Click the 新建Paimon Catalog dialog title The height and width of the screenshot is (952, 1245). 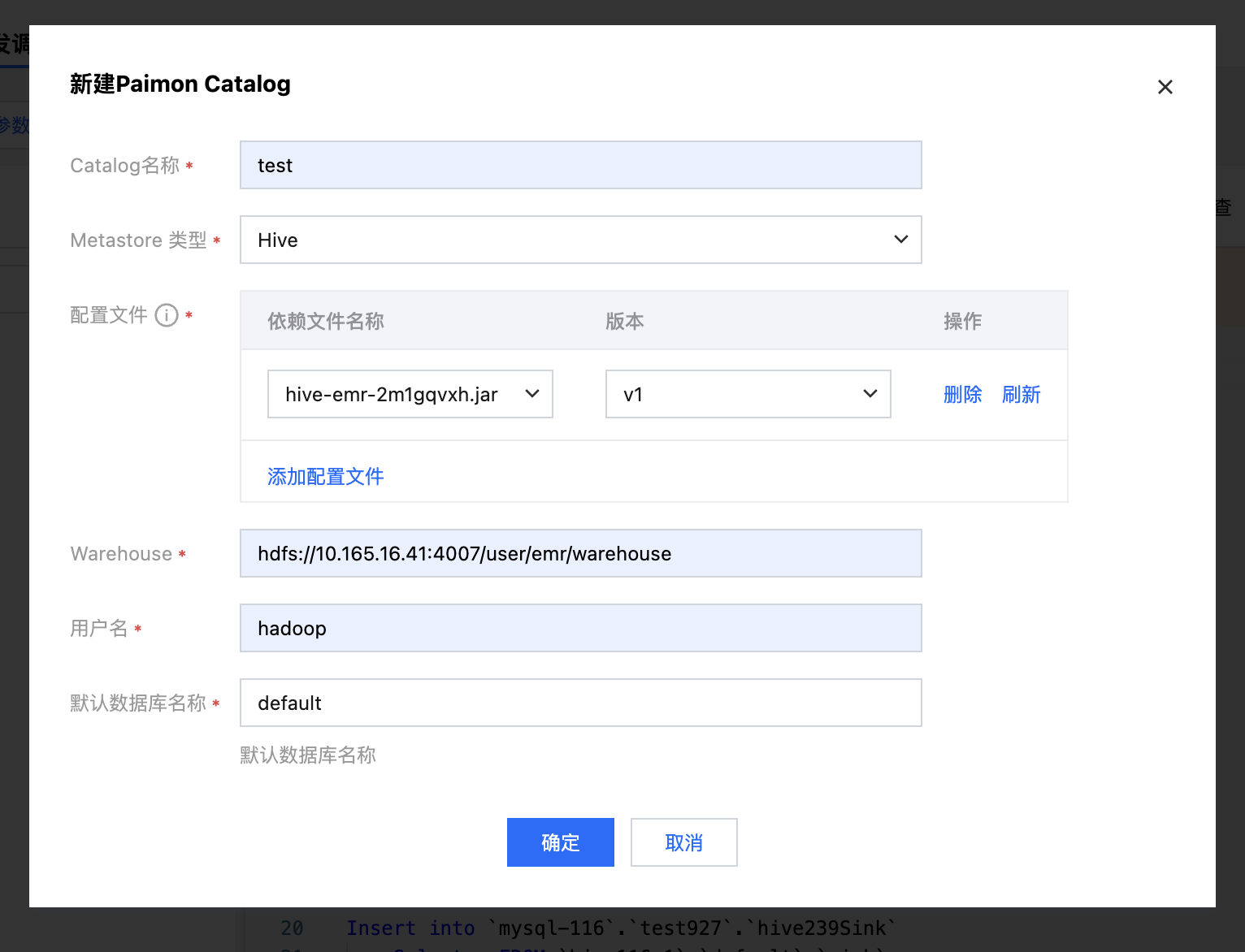tap(180, 84)
